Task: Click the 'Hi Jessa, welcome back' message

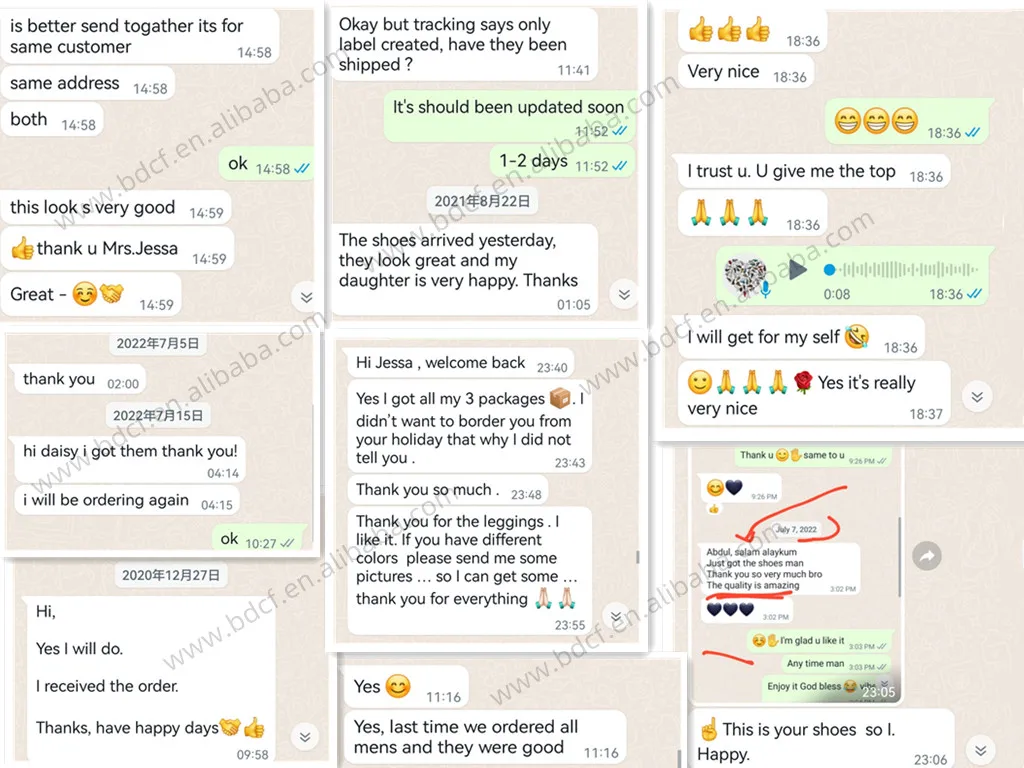Action: point(460,363)
